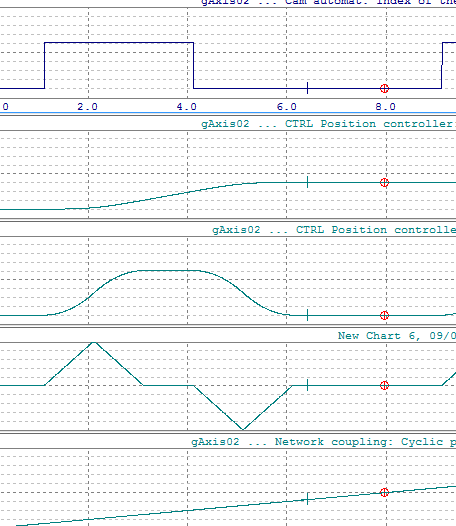Image resolution: width=456 pixels, height=526 pixels.
Task: Select the red cursor marker in New Chart 6
Action: (x=384, y=385)
